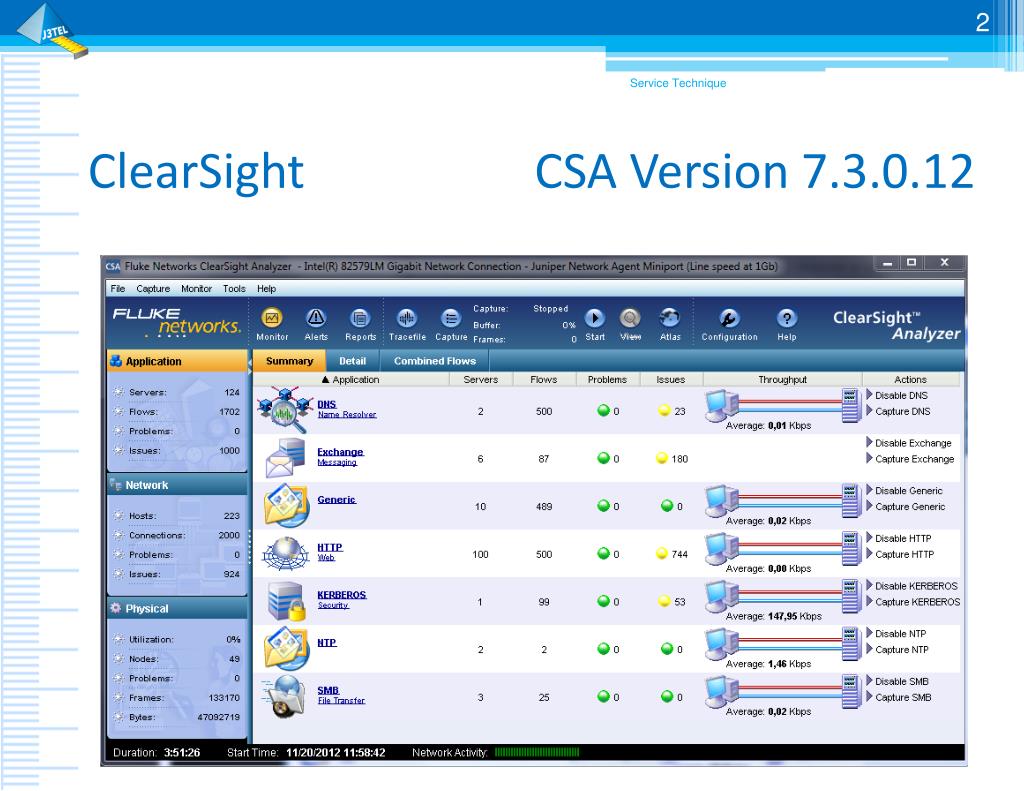
Task: Open the Generic application link
Action: (x=336, y=500)
